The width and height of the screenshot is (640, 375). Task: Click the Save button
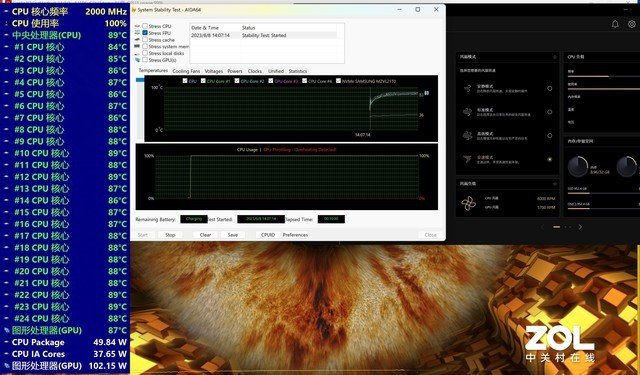pyautogui.click(x=233, y=235)
